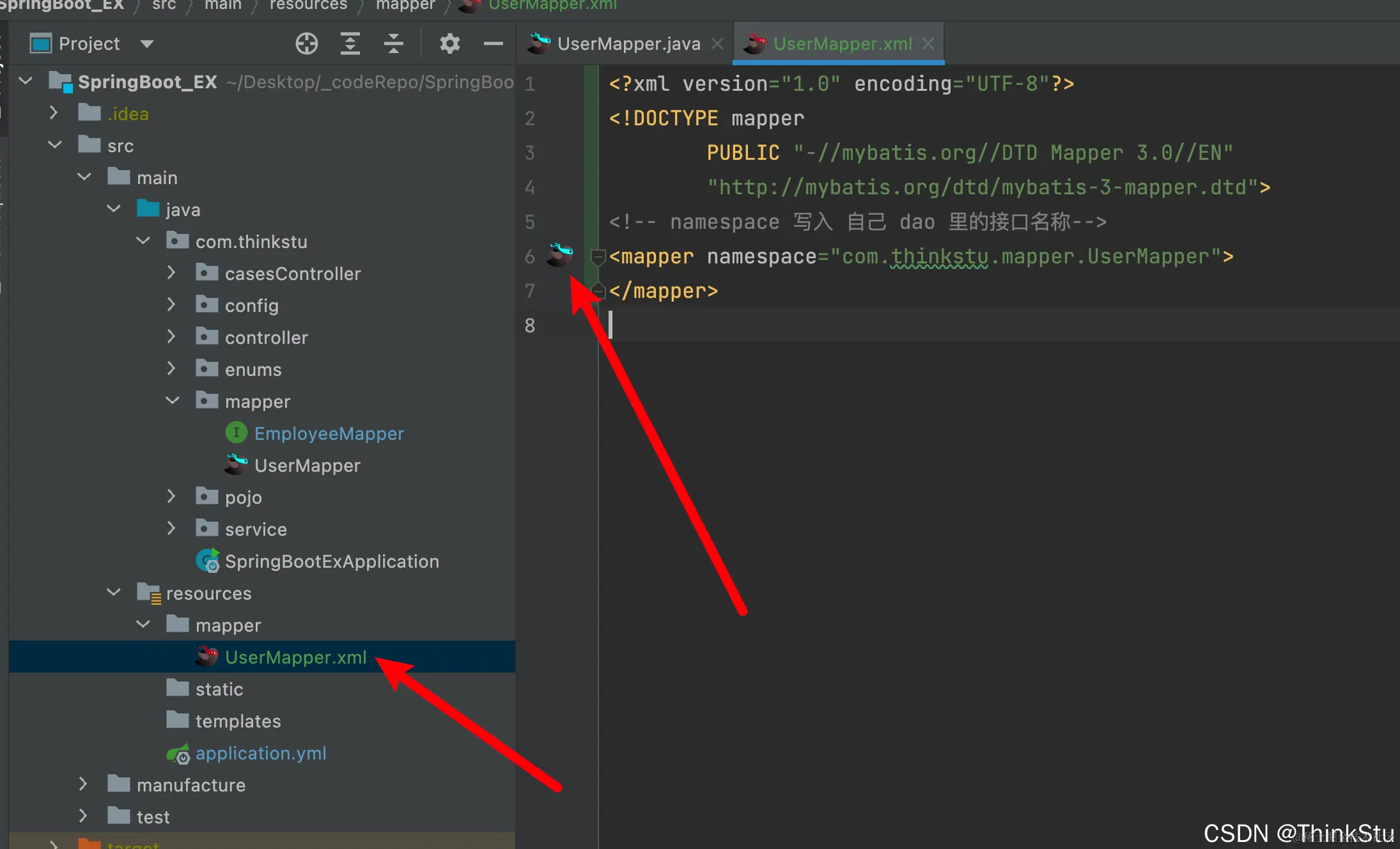Open Project panel settings gear
Screen dimensions: 1400x849
449,43
